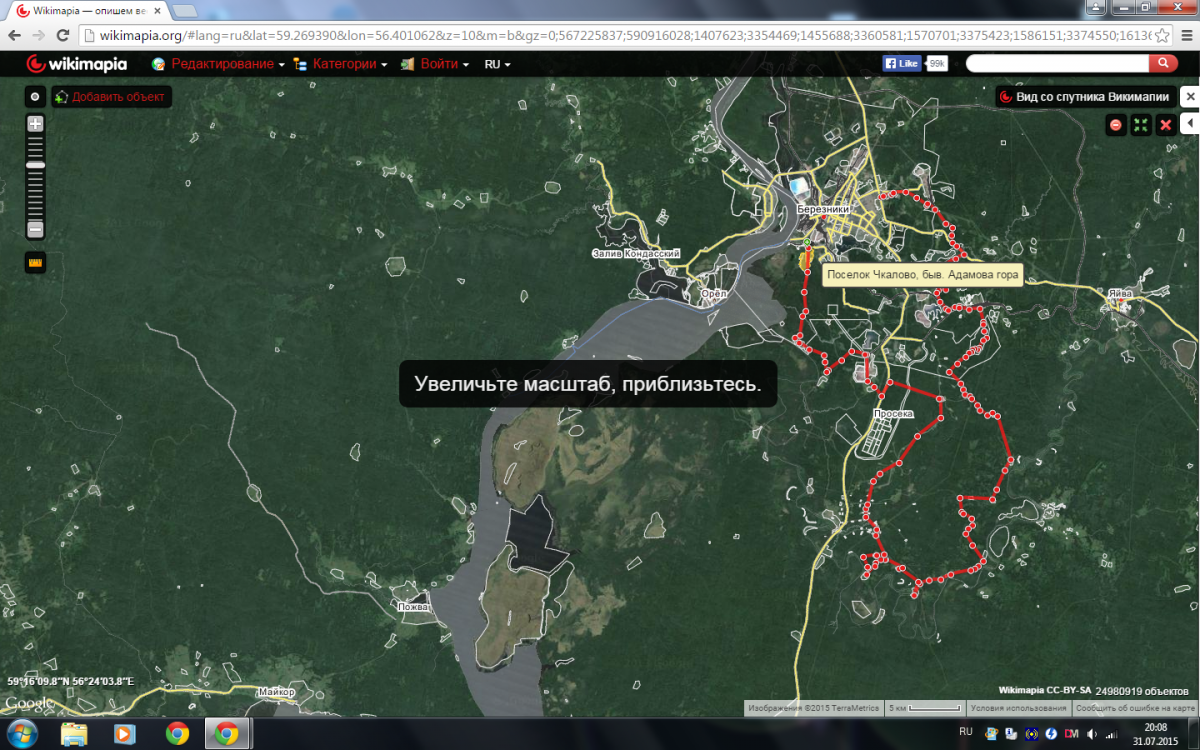The height and width of the screenshot is (750, 1200).
Task: Click the zoom out minus button
Action: 36,229
